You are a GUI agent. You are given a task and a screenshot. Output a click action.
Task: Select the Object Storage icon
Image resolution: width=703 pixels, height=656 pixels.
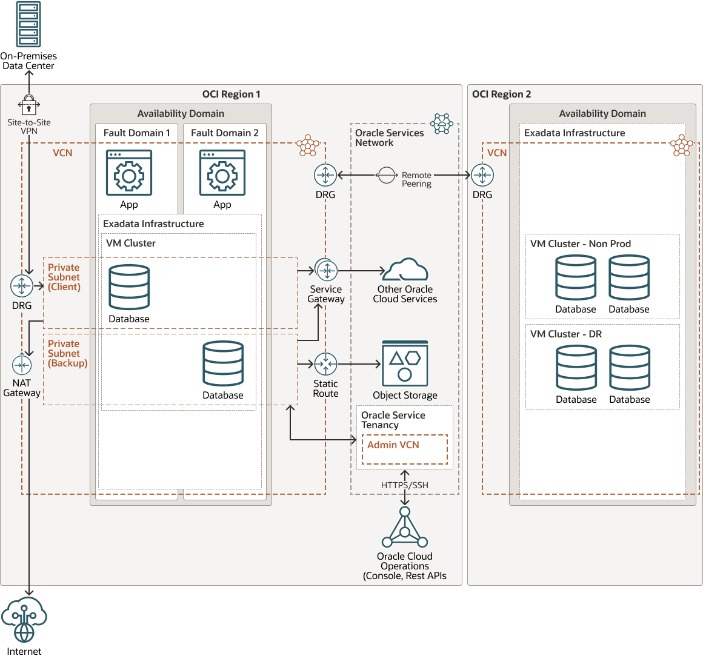click(405, 360)
